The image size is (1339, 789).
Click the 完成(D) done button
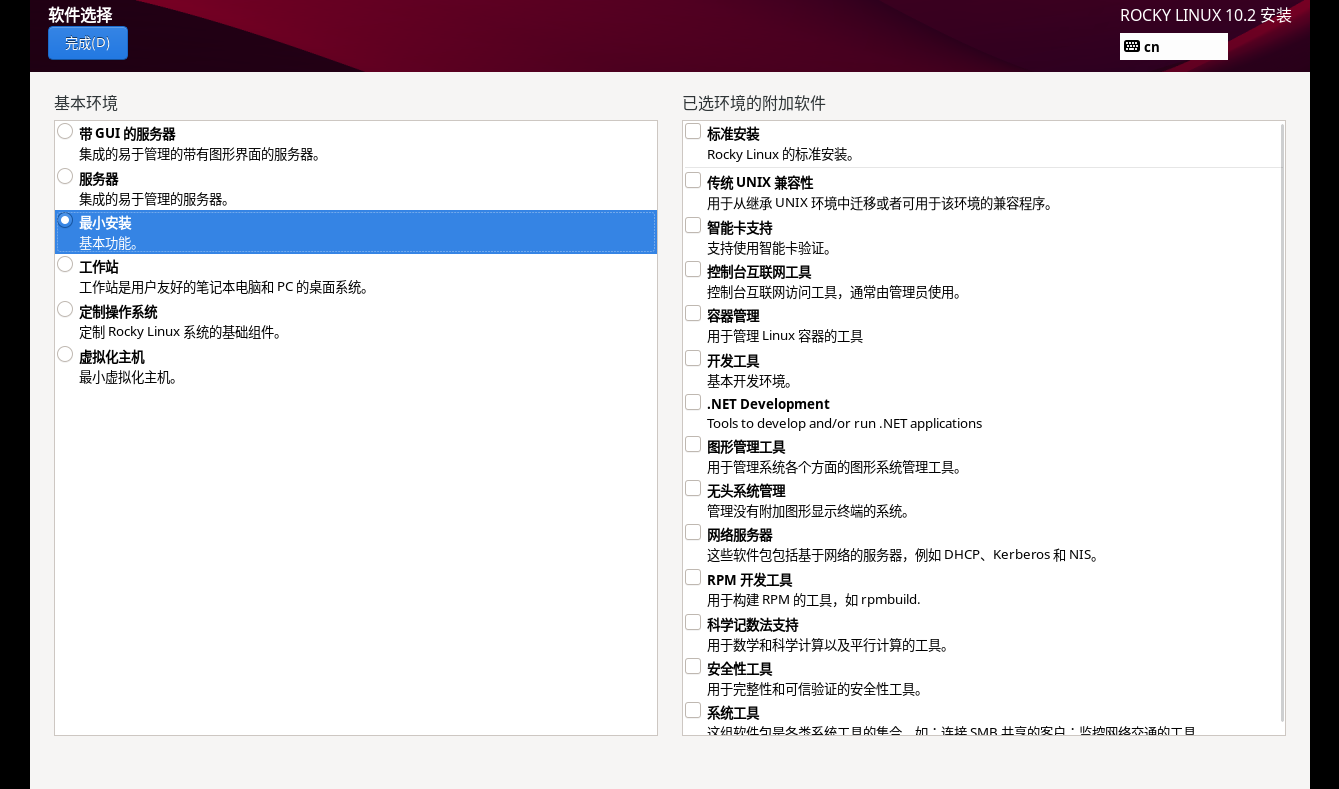tap(88, 43)
